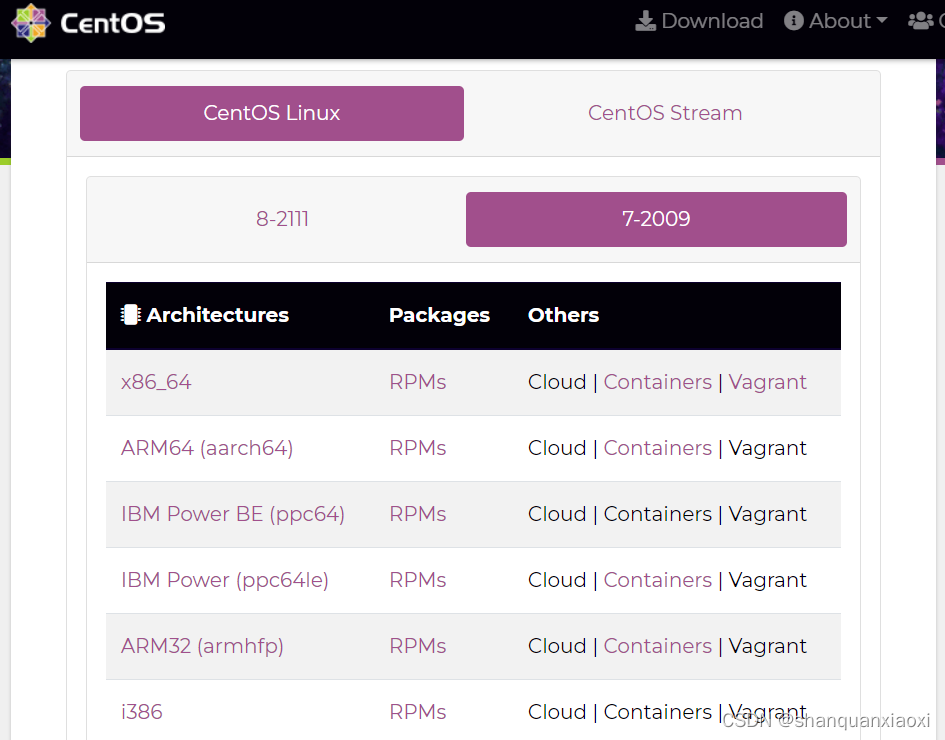The width and height of the screenshot is (945, 740).
Task: Open the x86_64 architecture link
Action: [156, 382]
